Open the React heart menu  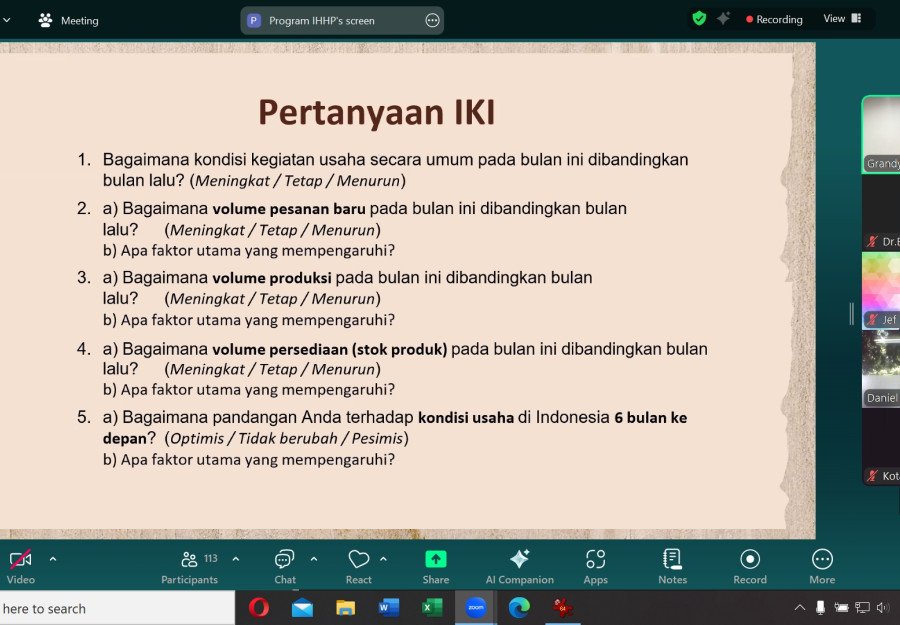pyautogui.click(x=359, y=566)
